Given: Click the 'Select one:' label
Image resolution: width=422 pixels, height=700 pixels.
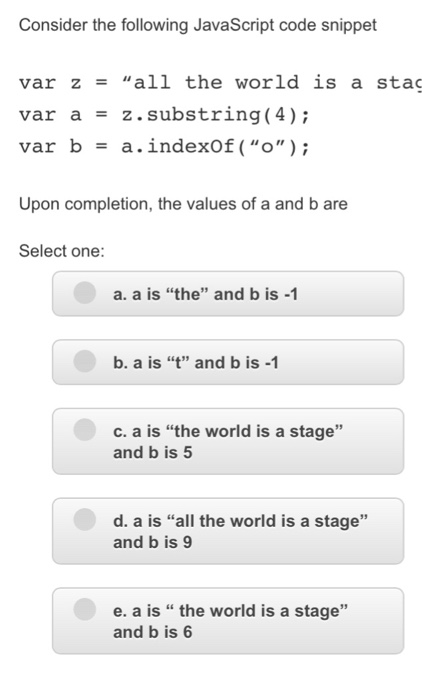Looking at the screenshot, I should tap(62, 251).
